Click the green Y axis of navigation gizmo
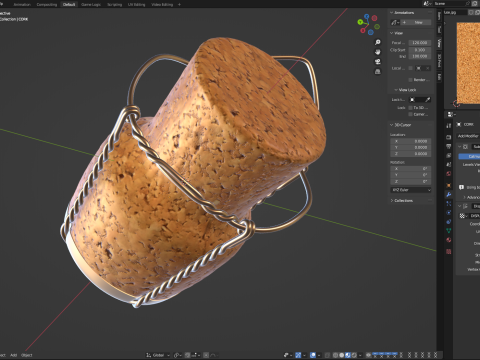This screenshot has width=480, height=360. point(360,22)
